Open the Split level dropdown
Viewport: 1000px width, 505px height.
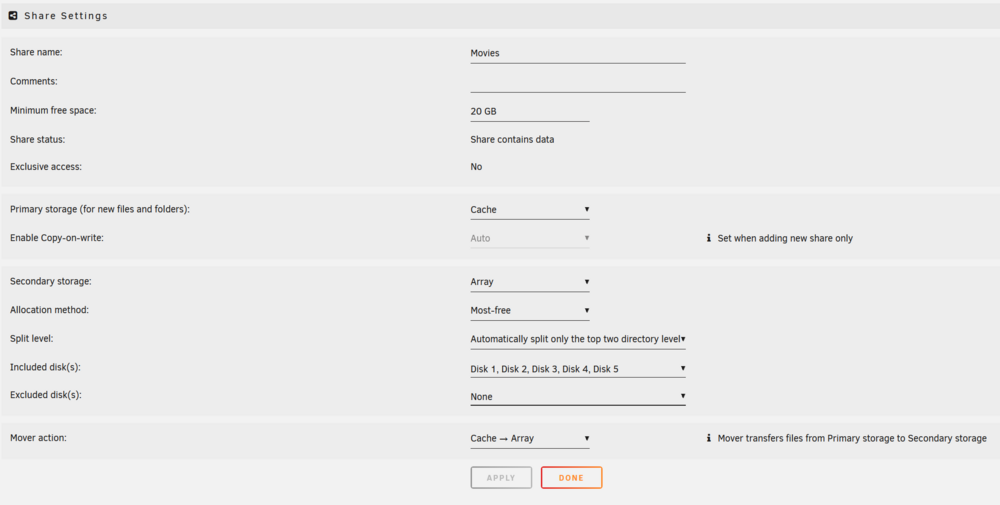(578, 339)
